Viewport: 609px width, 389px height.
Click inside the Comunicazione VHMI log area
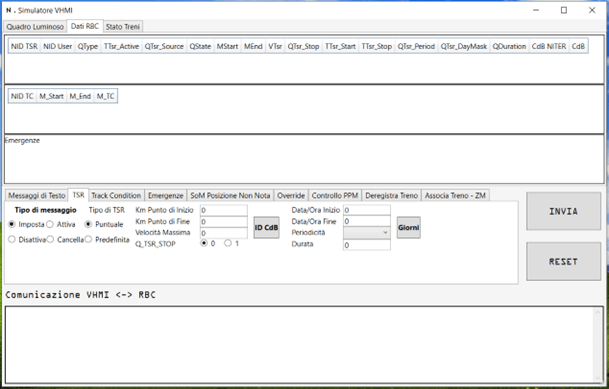point(299,345)
